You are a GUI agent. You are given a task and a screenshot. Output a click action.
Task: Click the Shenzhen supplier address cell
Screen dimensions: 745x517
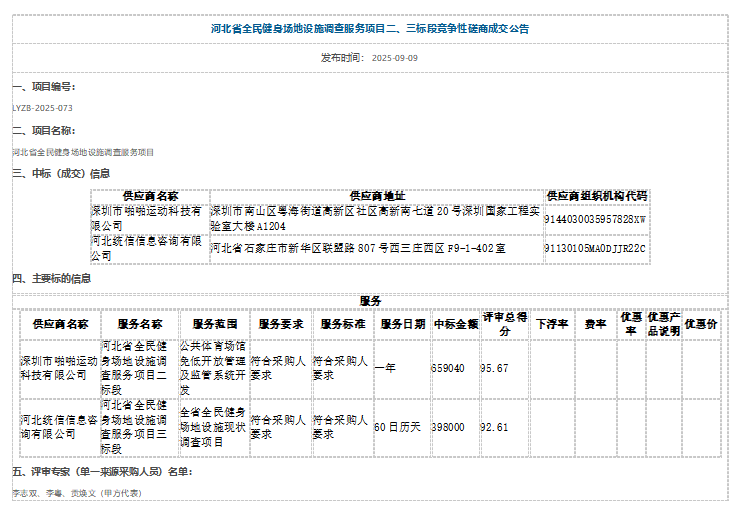376,218
